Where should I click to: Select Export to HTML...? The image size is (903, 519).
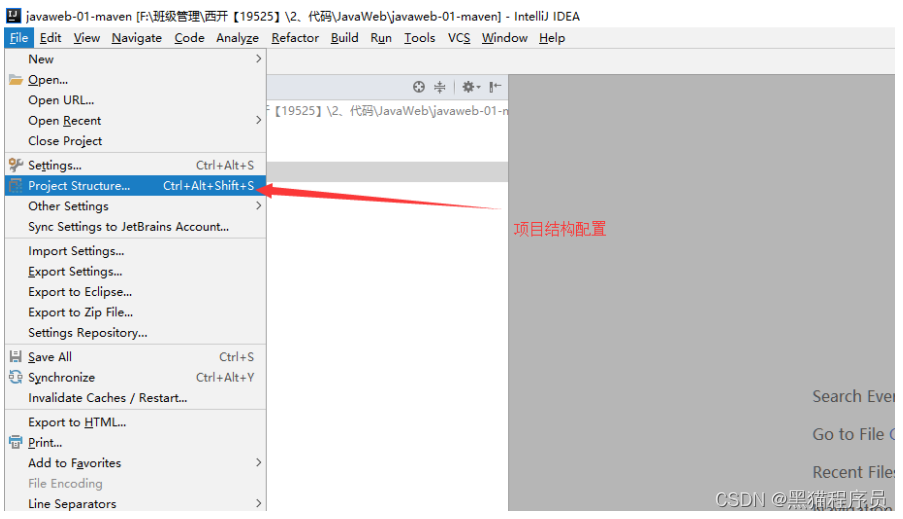tap(135, 422)
